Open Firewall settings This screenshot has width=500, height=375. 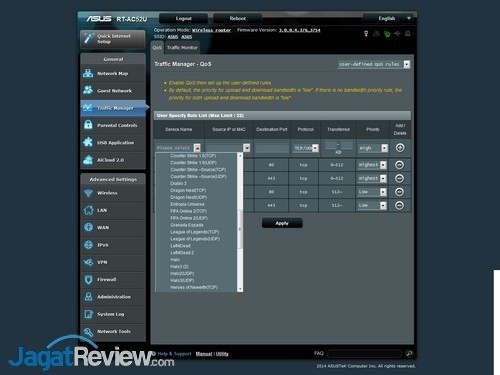pos(113,280)
